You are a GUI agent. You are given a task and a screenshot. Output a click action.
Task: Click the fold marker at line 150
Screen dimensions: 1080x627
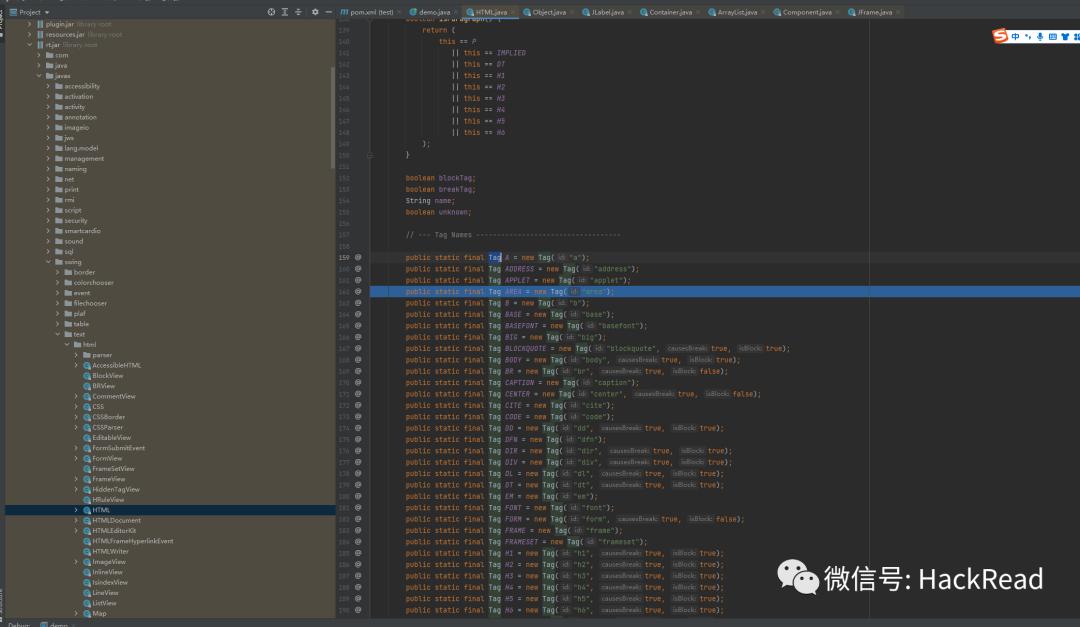370,155
